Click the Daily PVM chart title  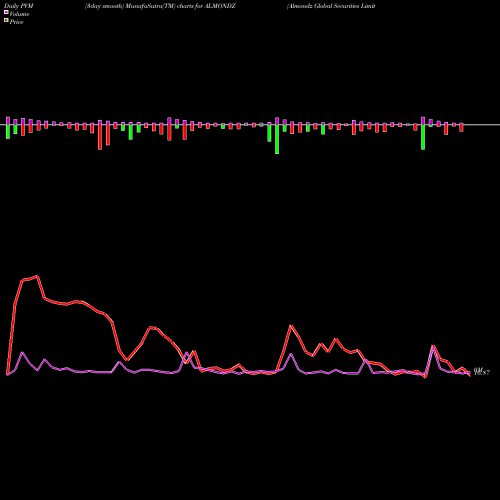tap(19, 6)
